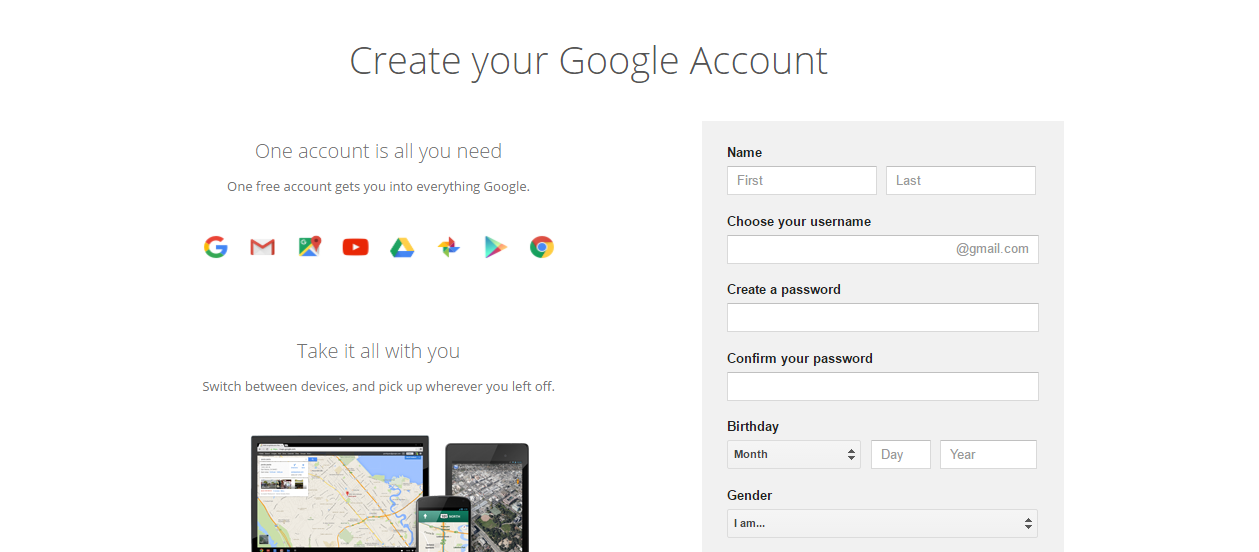Open the Gender 'I am...' dropdown
The image size is (1259, 552).
tap(883, 523)
